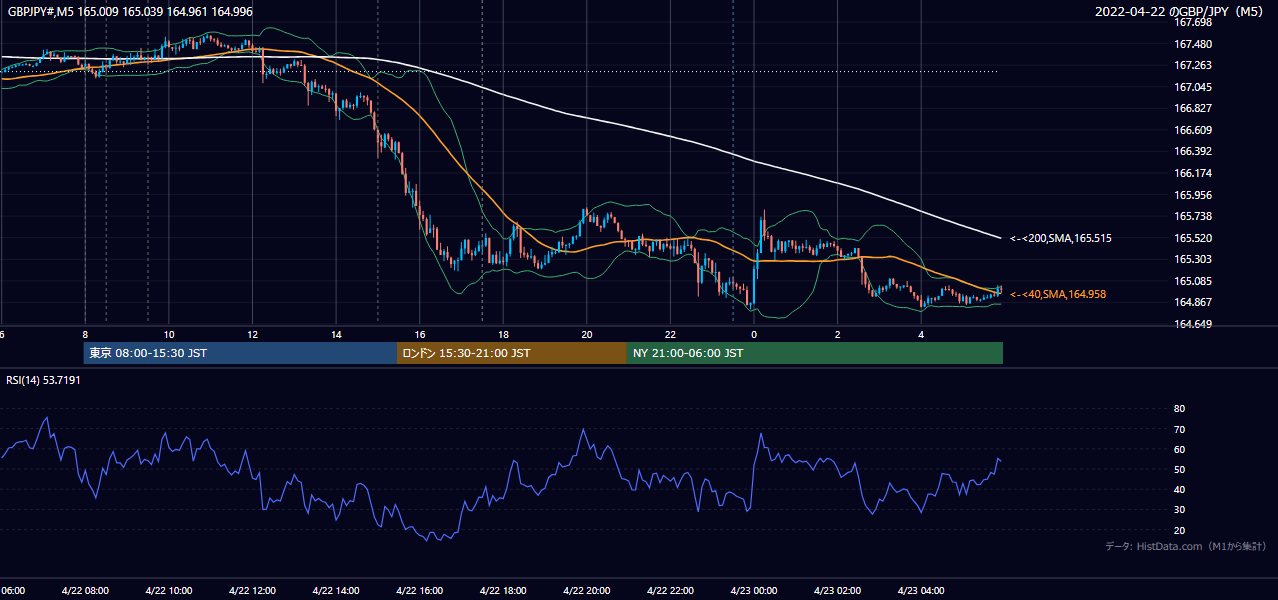Click RSI scale value 80

1179,409
